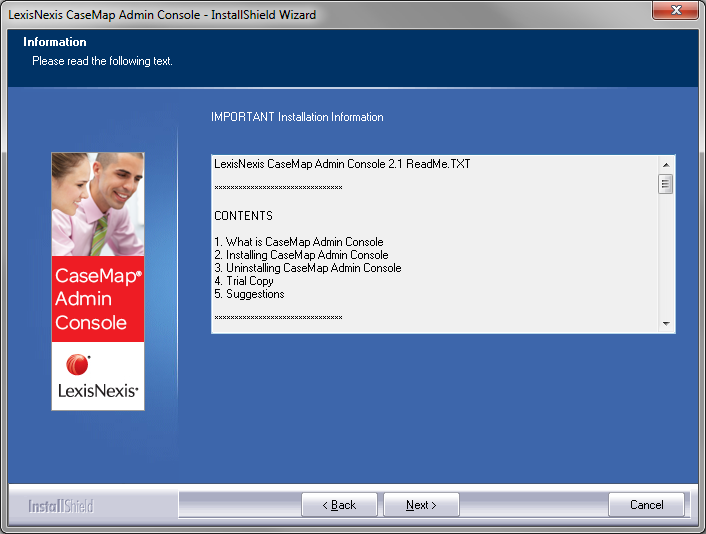Click the 'Information' header title
The height and width of the screenshot is (534, 706).
coord(54,42)
